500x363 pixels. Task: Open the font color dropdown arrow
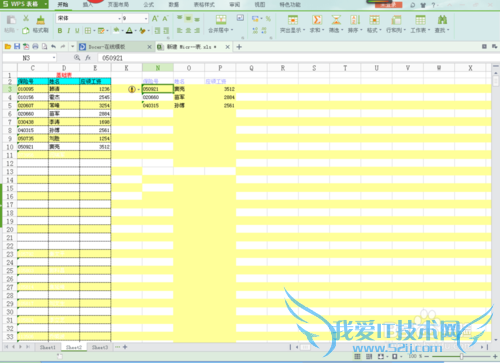136,31
